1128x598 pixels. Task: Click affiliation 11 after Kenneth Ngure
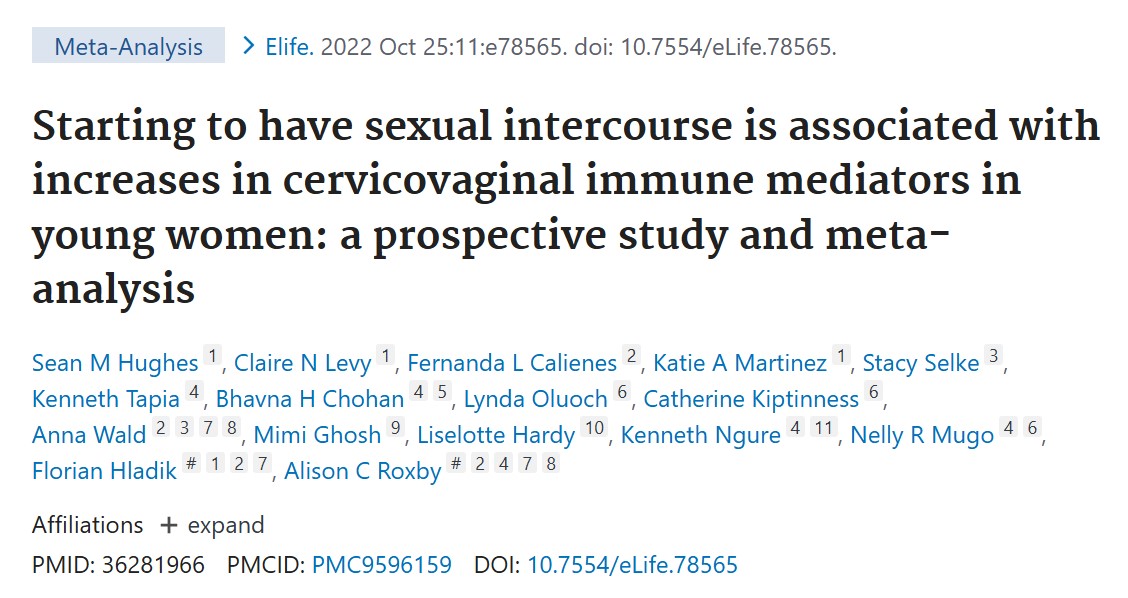coord(823,427)
